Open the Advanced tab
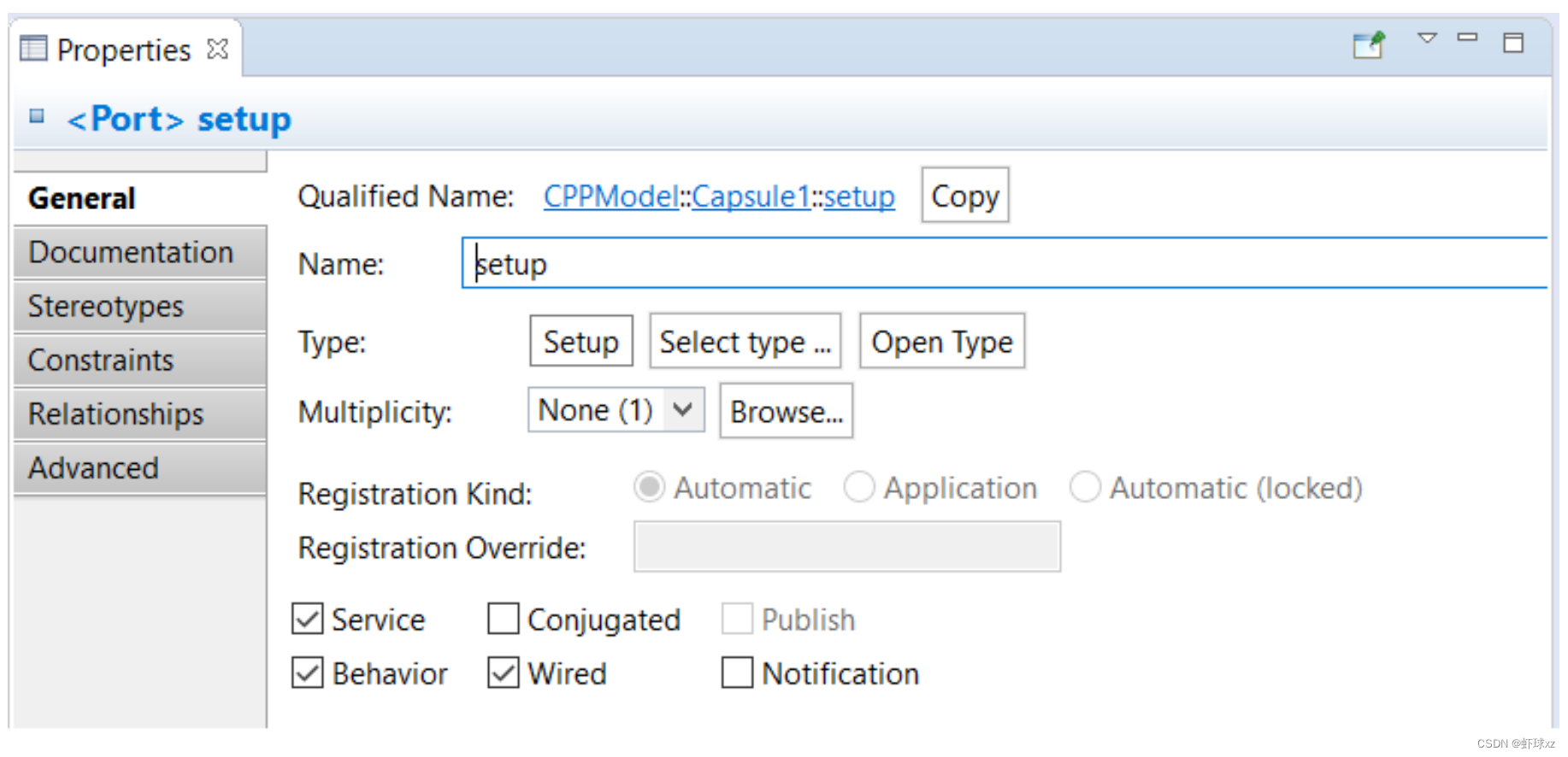 click(140, 468)
